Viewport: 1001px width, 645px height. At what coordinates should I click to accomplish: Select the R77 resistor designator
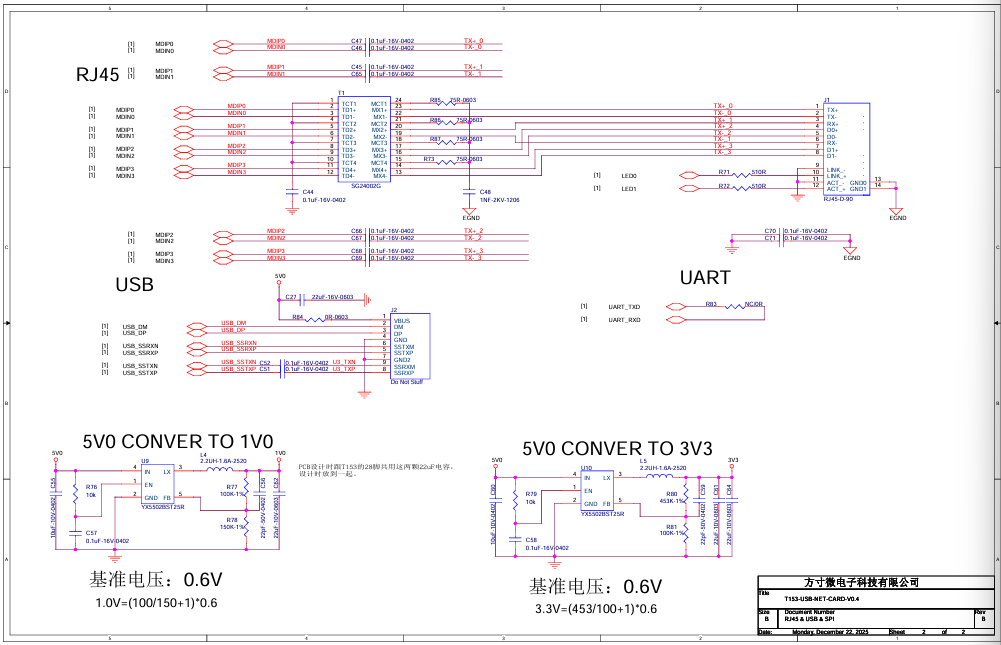click(232, 487)
